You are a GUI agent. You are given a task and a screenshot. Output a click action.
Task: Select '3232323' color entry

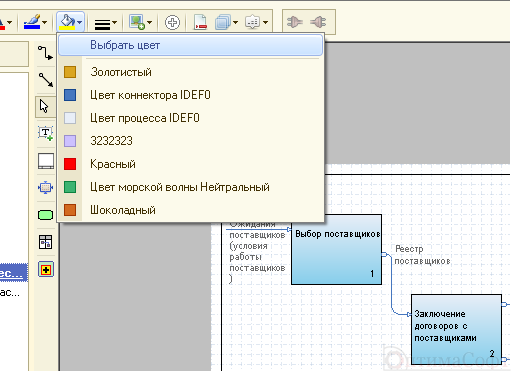[x=191, y=141]
